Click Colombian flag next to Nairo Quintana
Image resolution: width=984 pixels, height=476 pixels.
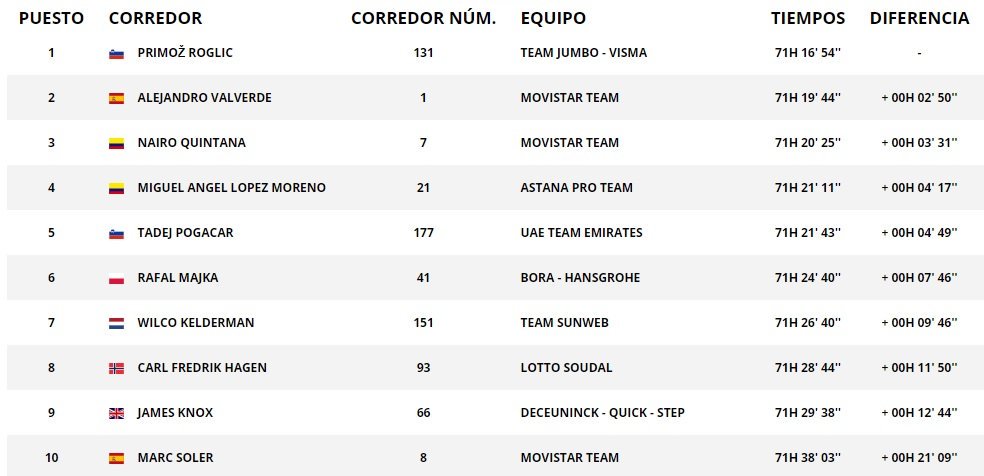(x=116, y=143)
